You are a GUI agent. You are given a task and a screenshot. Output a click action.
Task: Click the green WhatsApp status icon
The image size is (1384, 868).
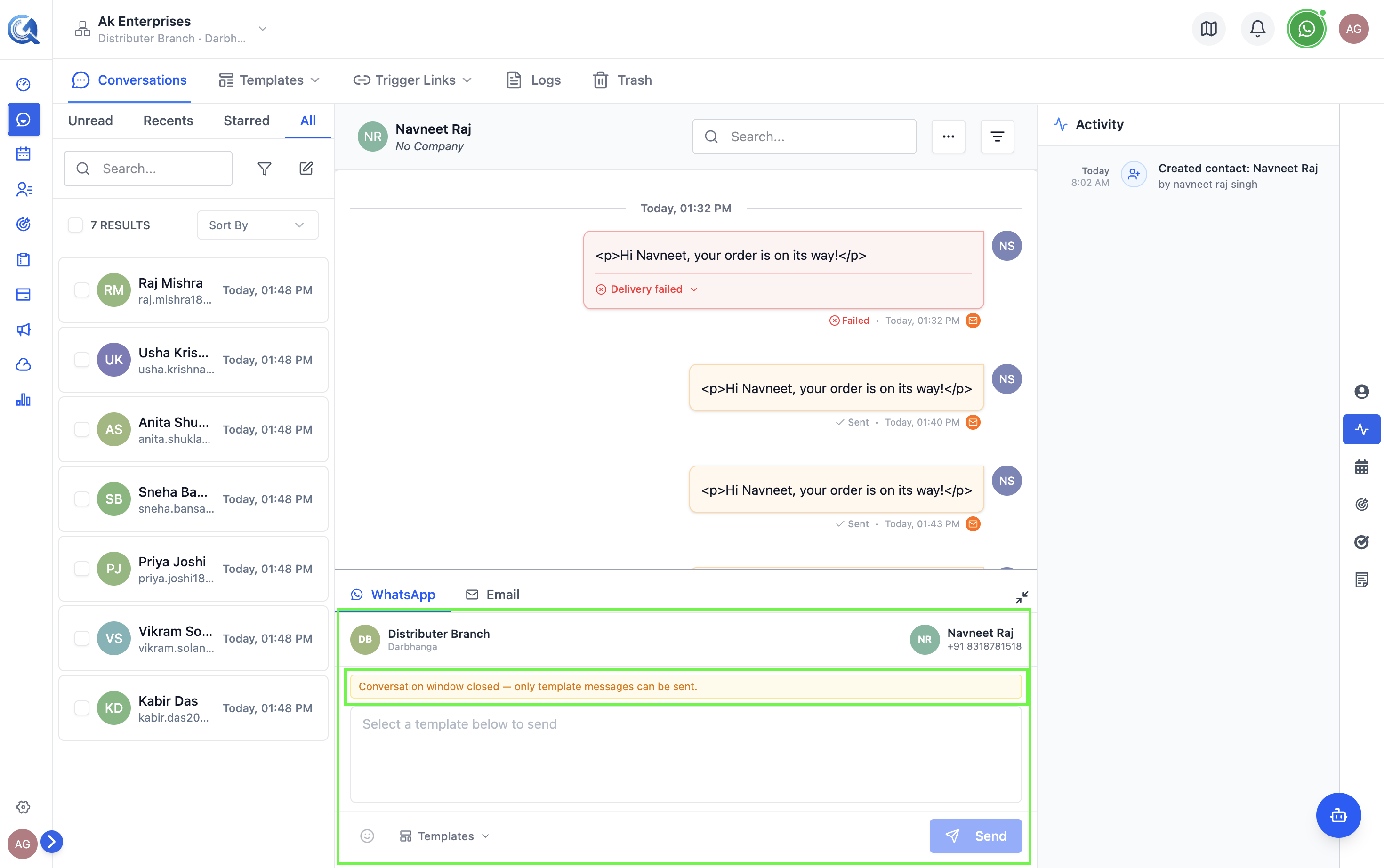coord(1306,29)
